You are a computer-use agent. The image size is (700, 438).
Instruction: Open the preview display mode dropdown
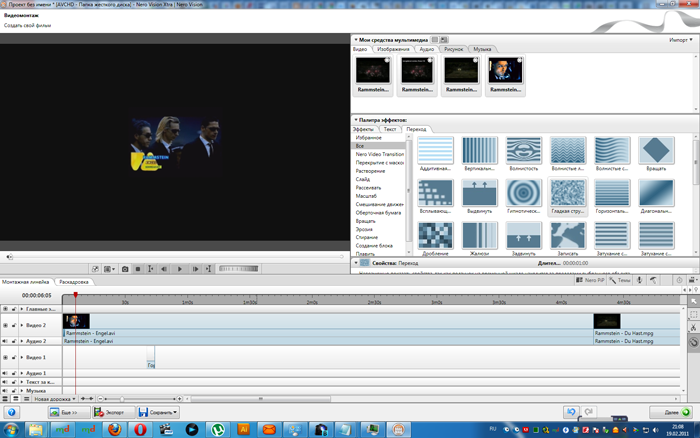109,269
